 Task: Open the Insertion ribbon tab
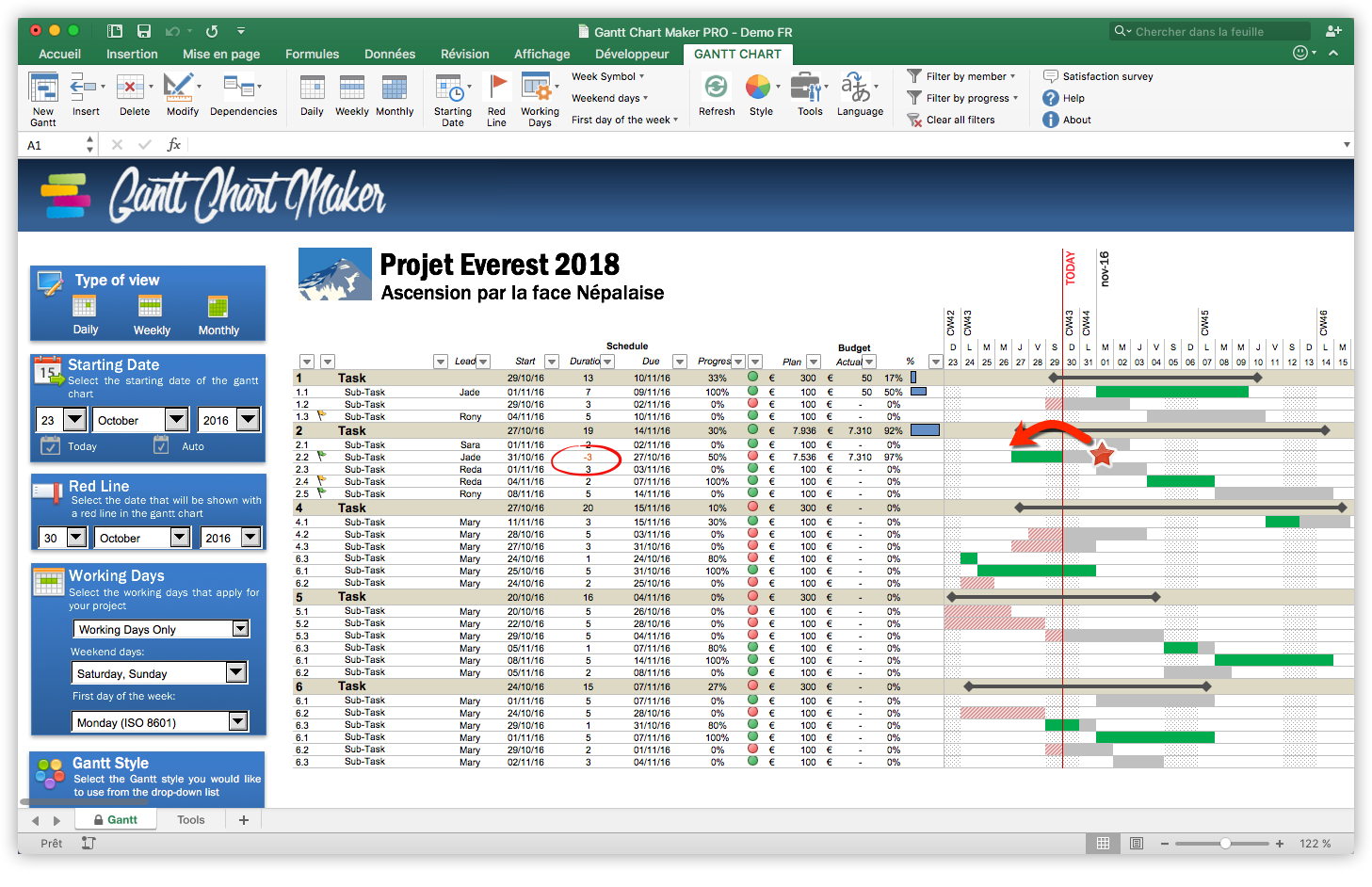point(132,54)
